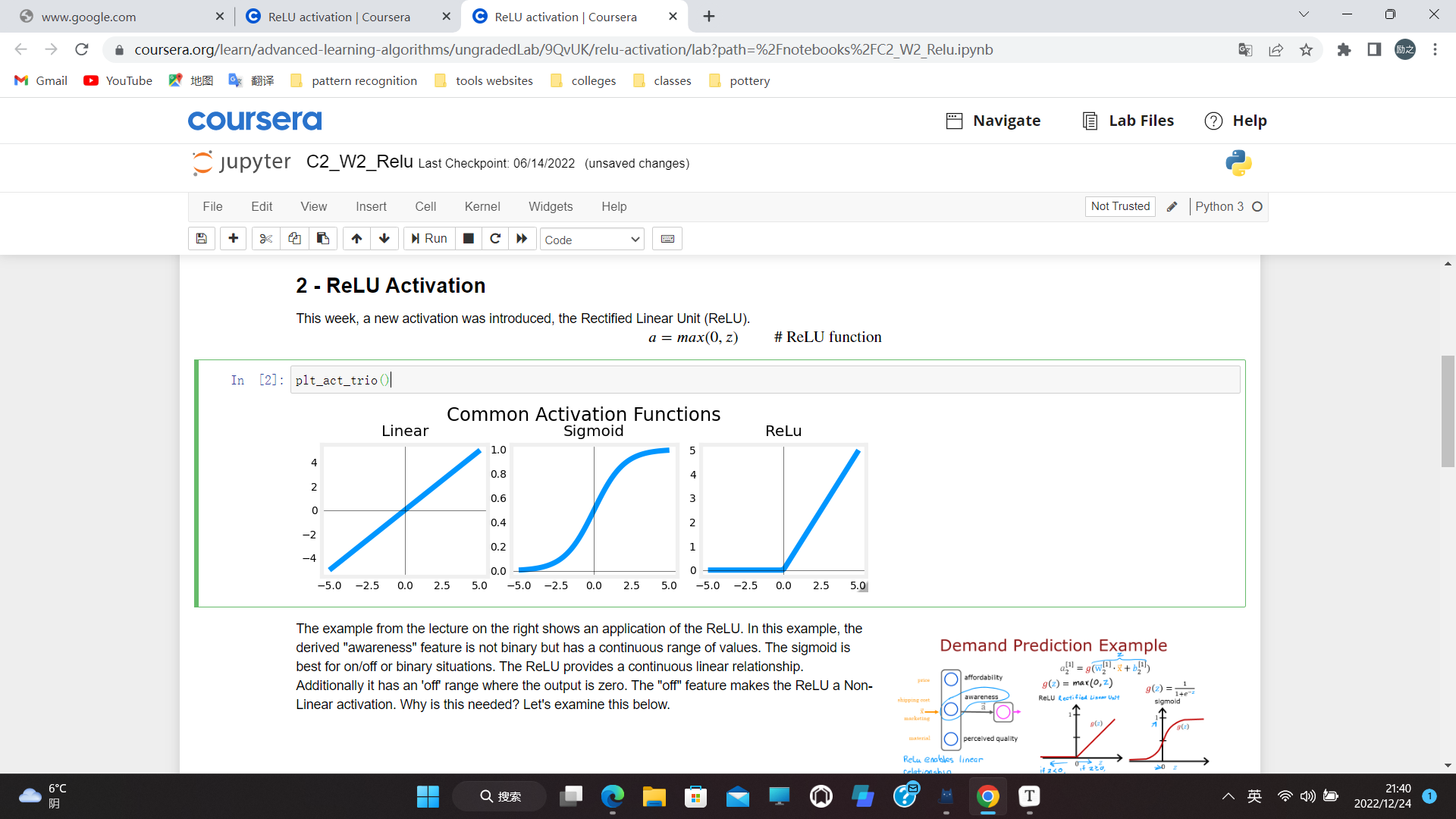1456x819 pixels.
Task: Restart kernel and run all with fast-forward icon
Action: (x=522, y=239)
